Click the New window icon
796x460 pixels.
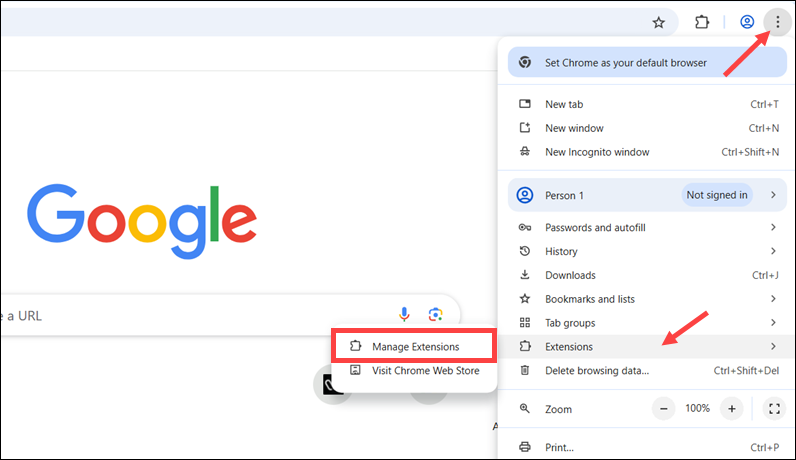(x=525, y=128)
